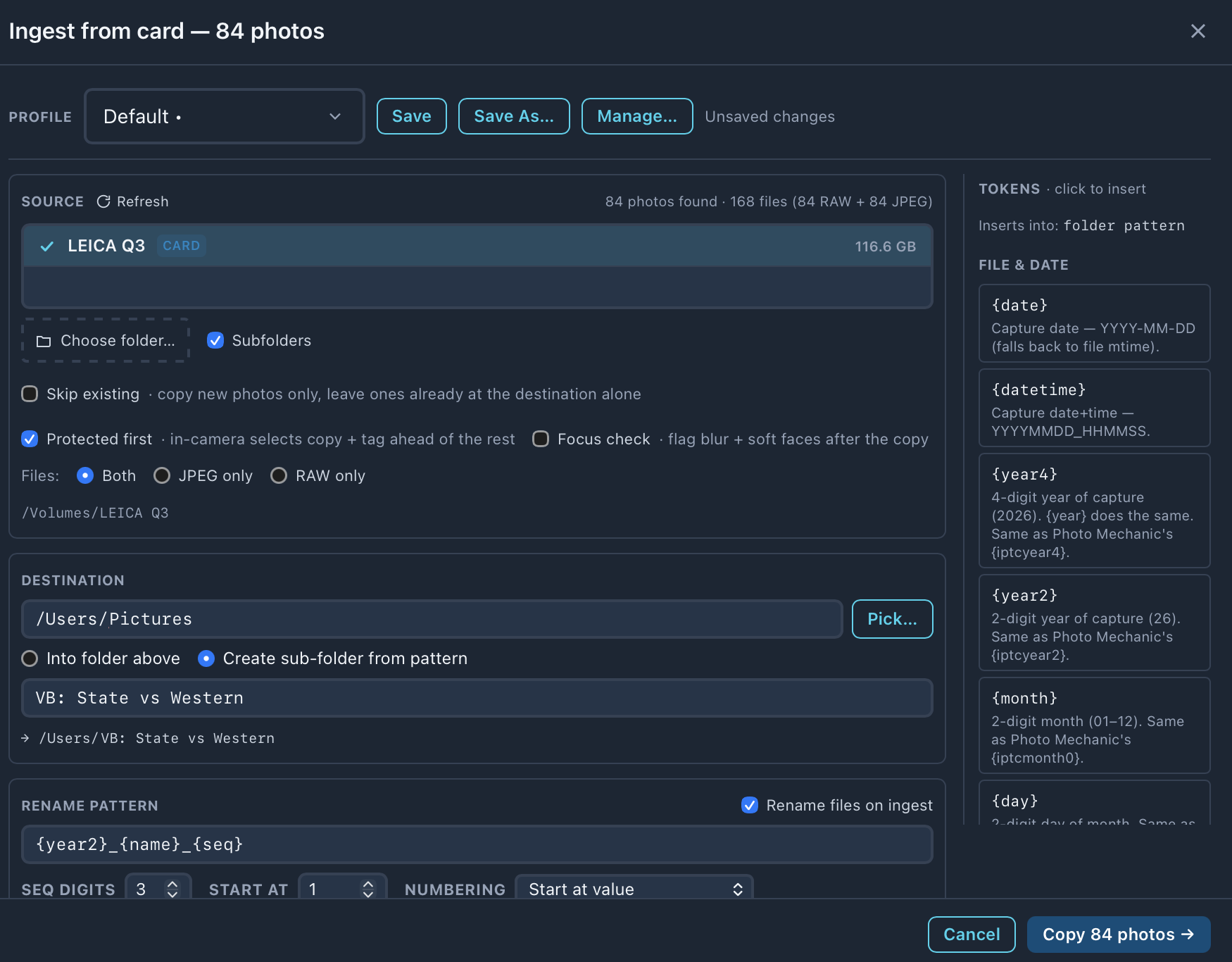The width and height of the screenshot is (1232, 962).
Task: Click Pick... destination button
Action: tap(892, 619)
